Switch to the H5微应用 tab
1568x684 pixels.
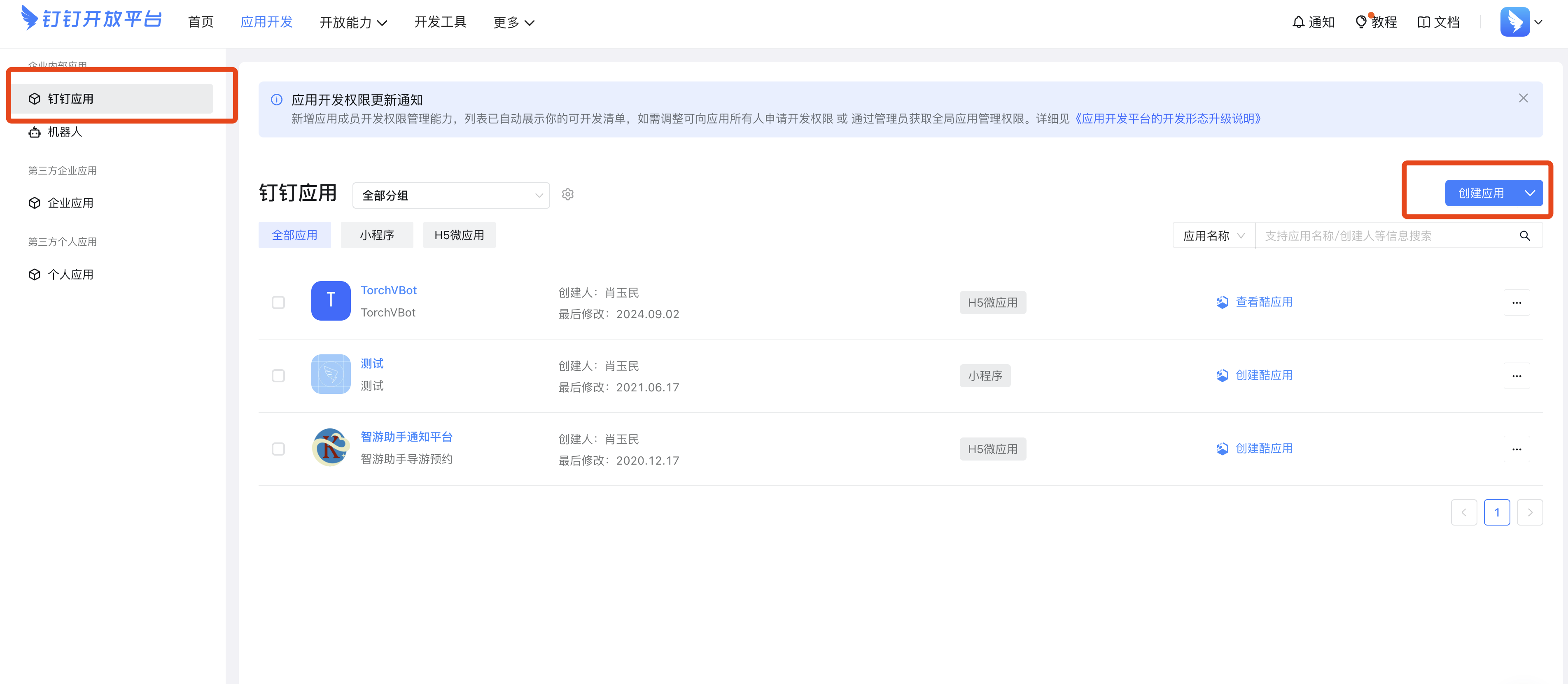click(459, 235)
